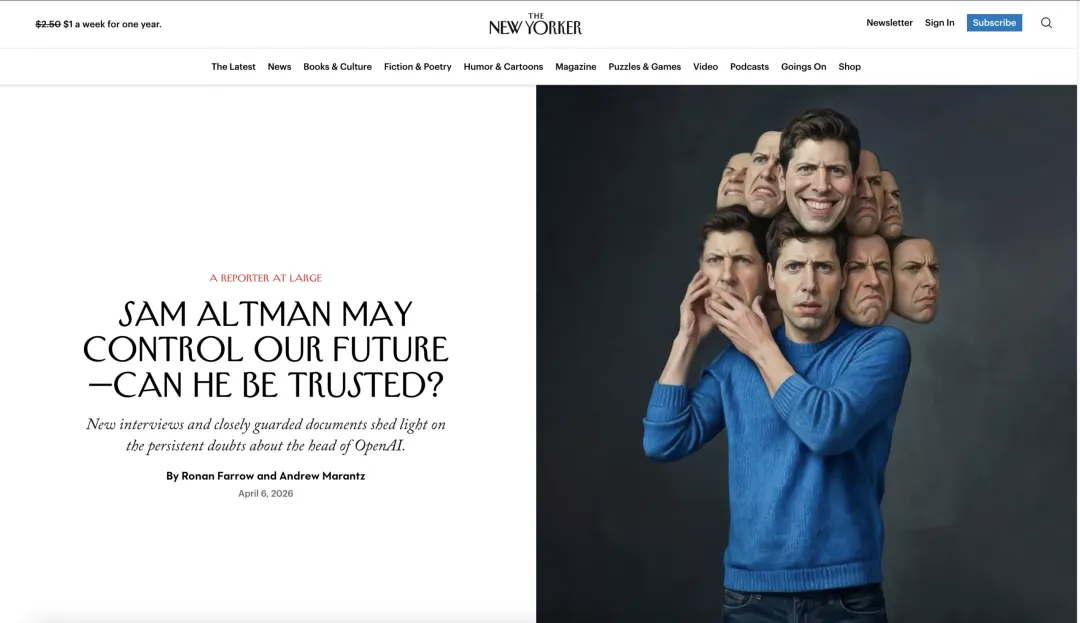Go to the Video section
1080x623 pixels.
705,67
